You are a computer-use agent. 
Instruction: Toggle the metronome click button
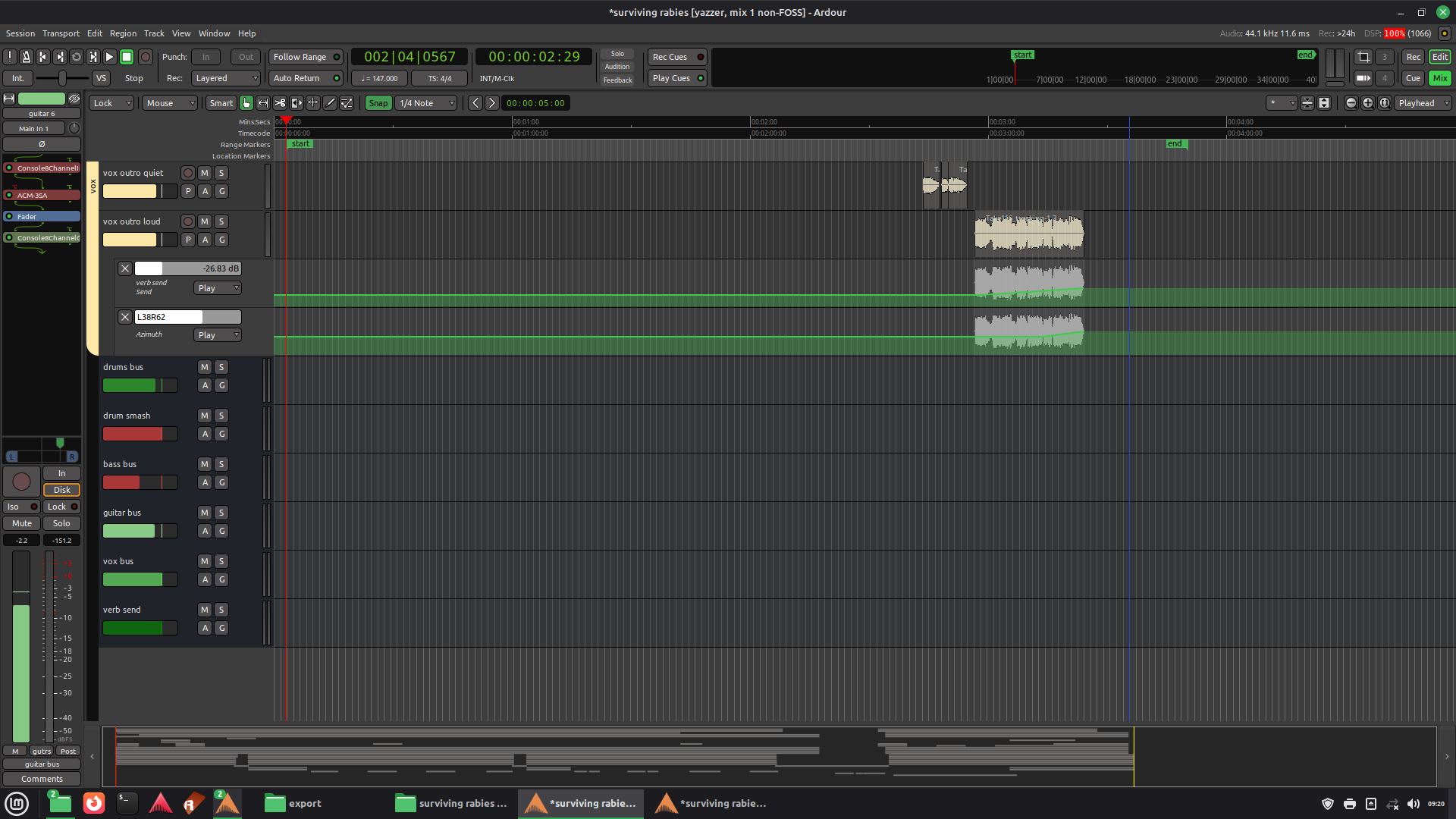tap(27, 57)
